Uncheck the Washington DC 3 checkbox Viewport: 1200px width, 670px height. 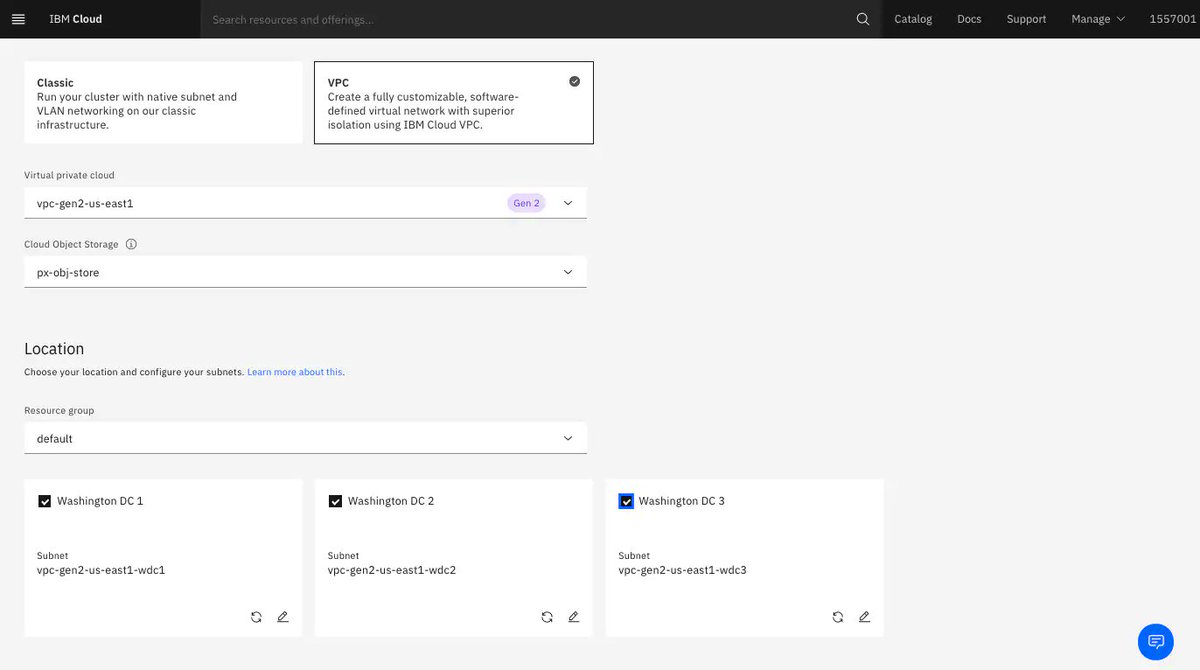point(626,501)
